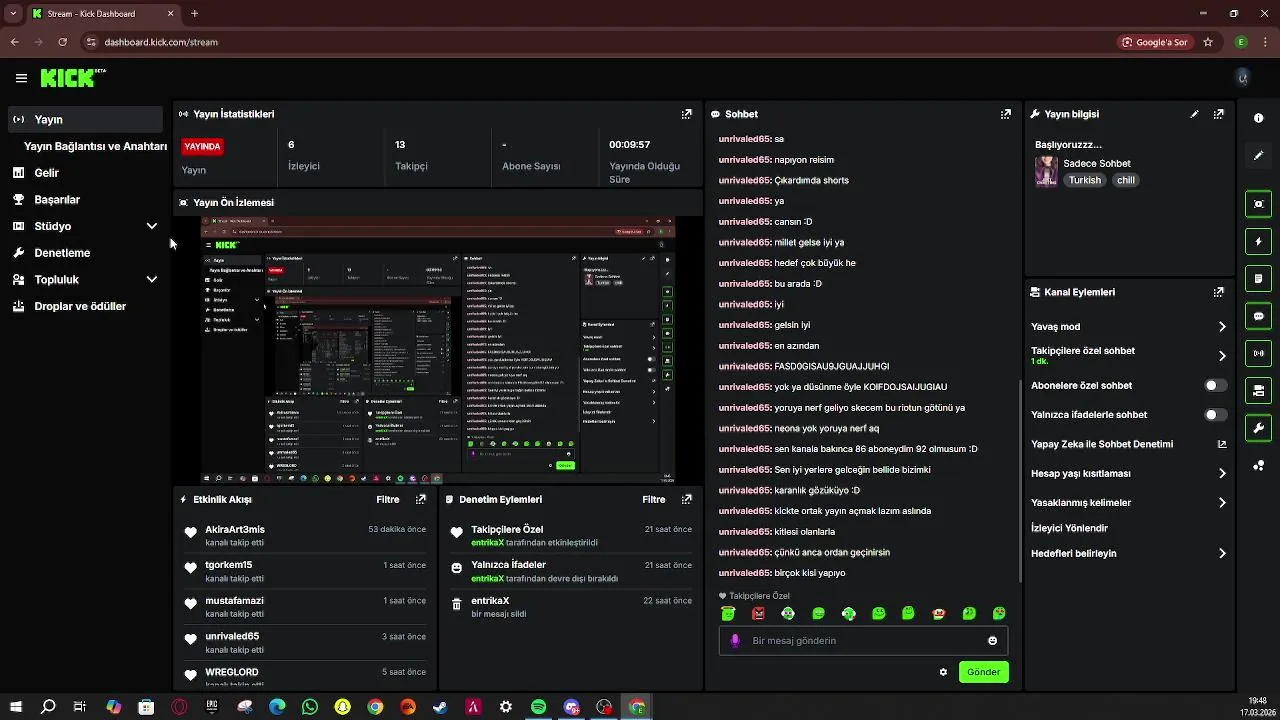Screen dimensions: 1280x720
Task: Click the chat panel scrollbar
Action: coord(1018,480)
